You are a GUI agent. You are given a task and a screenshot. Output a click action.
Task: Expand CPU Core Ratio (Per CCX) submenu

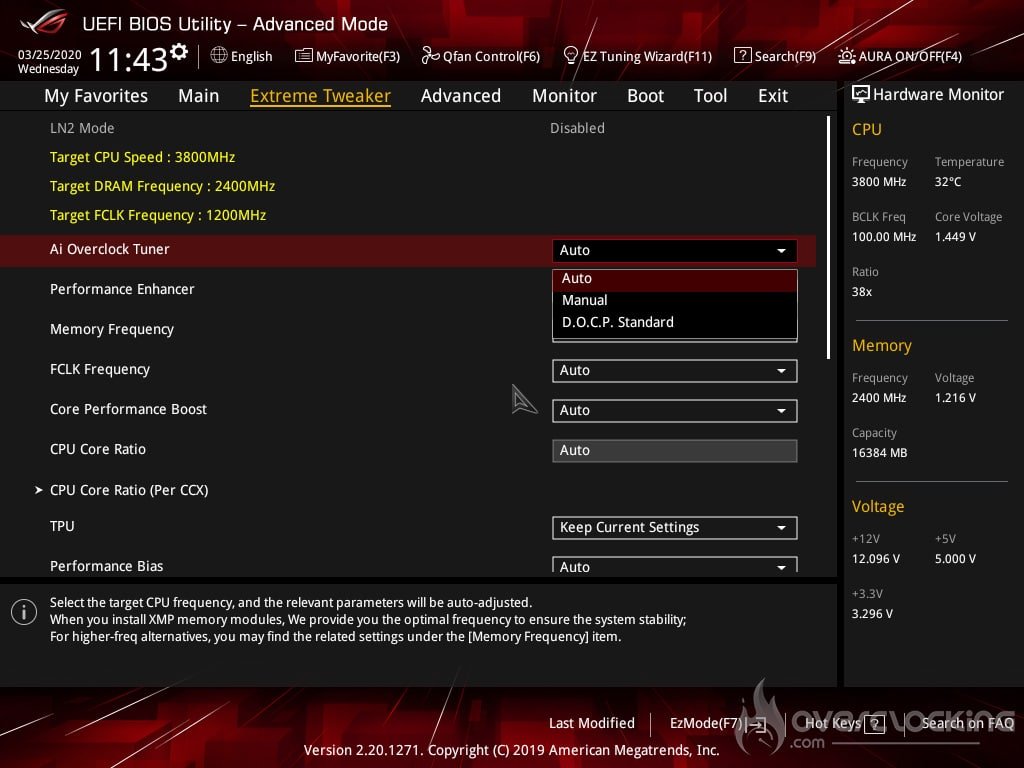click(x=129, y=490)
